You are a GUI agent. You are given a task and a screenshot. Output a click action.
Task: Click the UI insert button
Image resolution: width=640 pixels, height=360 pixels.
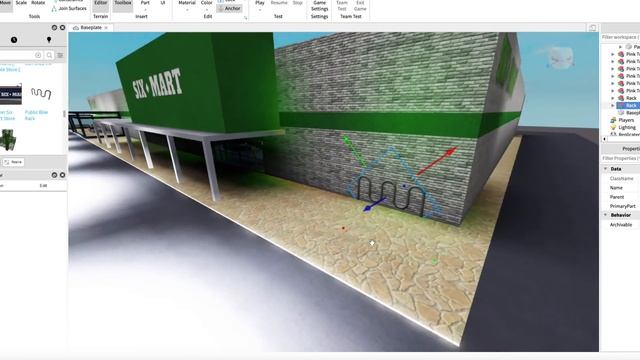coord(163,3)
